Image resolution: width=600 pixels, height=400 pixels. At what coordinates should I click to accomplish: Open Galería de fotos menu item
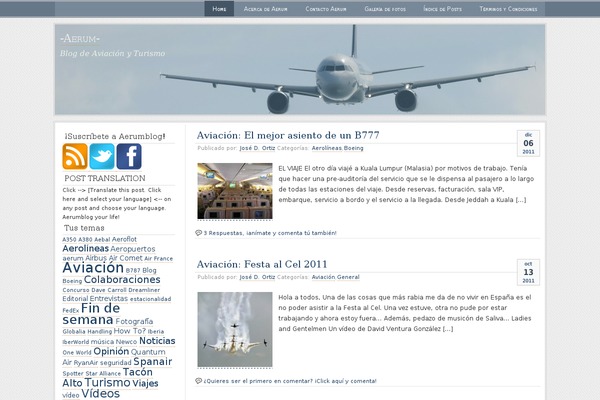tap(385, 9)
